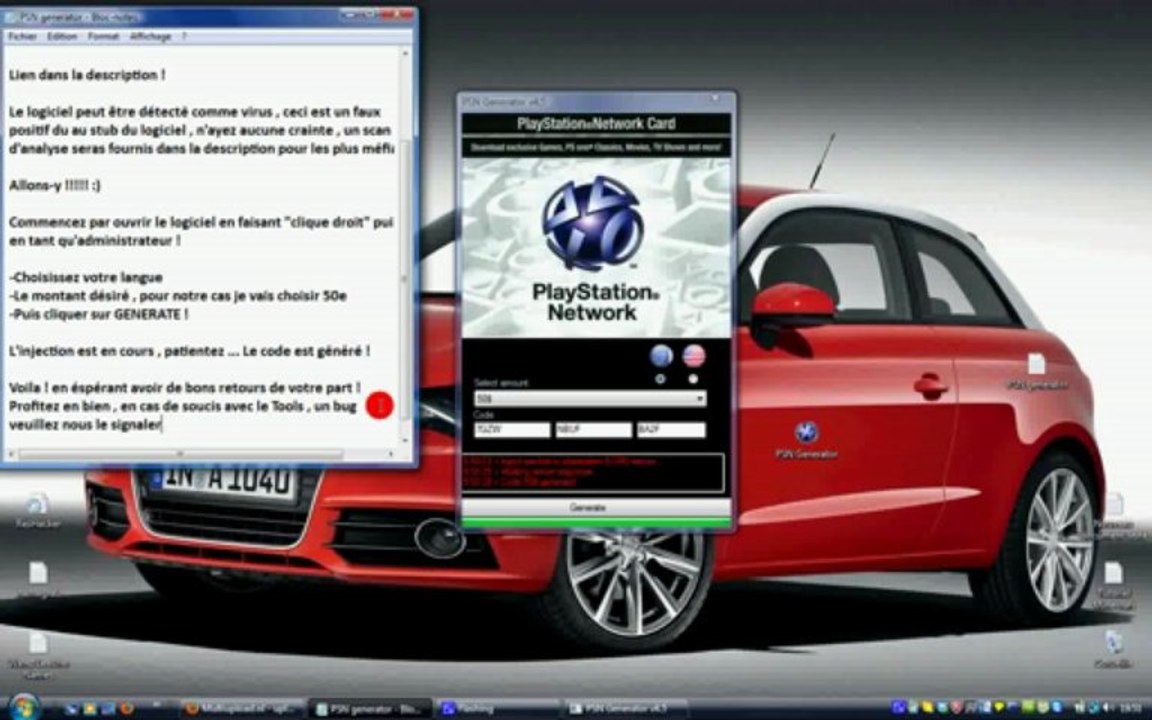Open the topmost desktop icon on the left edge
The image size is (1152, 720).
click(37, 510)
